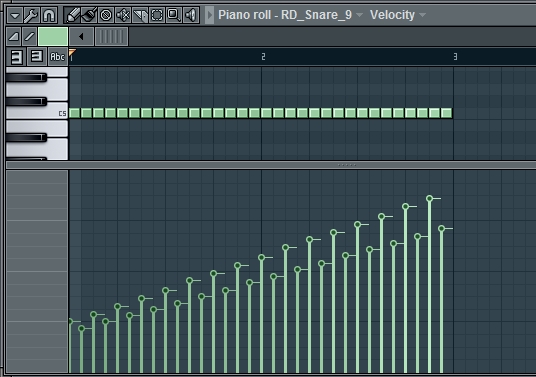Click bar 3 on the timeline ruler
Image resolution: width=536 pixels, height=377 pixels.
pos(455,57)
